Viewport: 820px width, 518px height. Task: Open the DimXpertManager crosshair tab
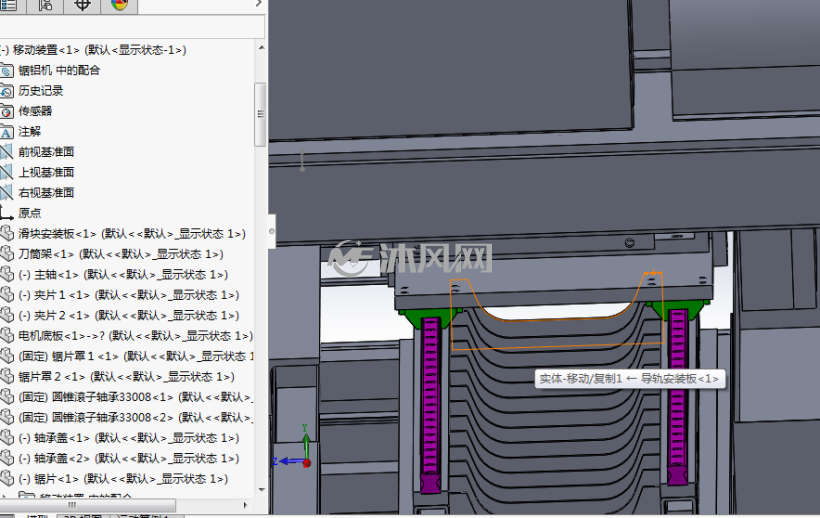point(82,5)
